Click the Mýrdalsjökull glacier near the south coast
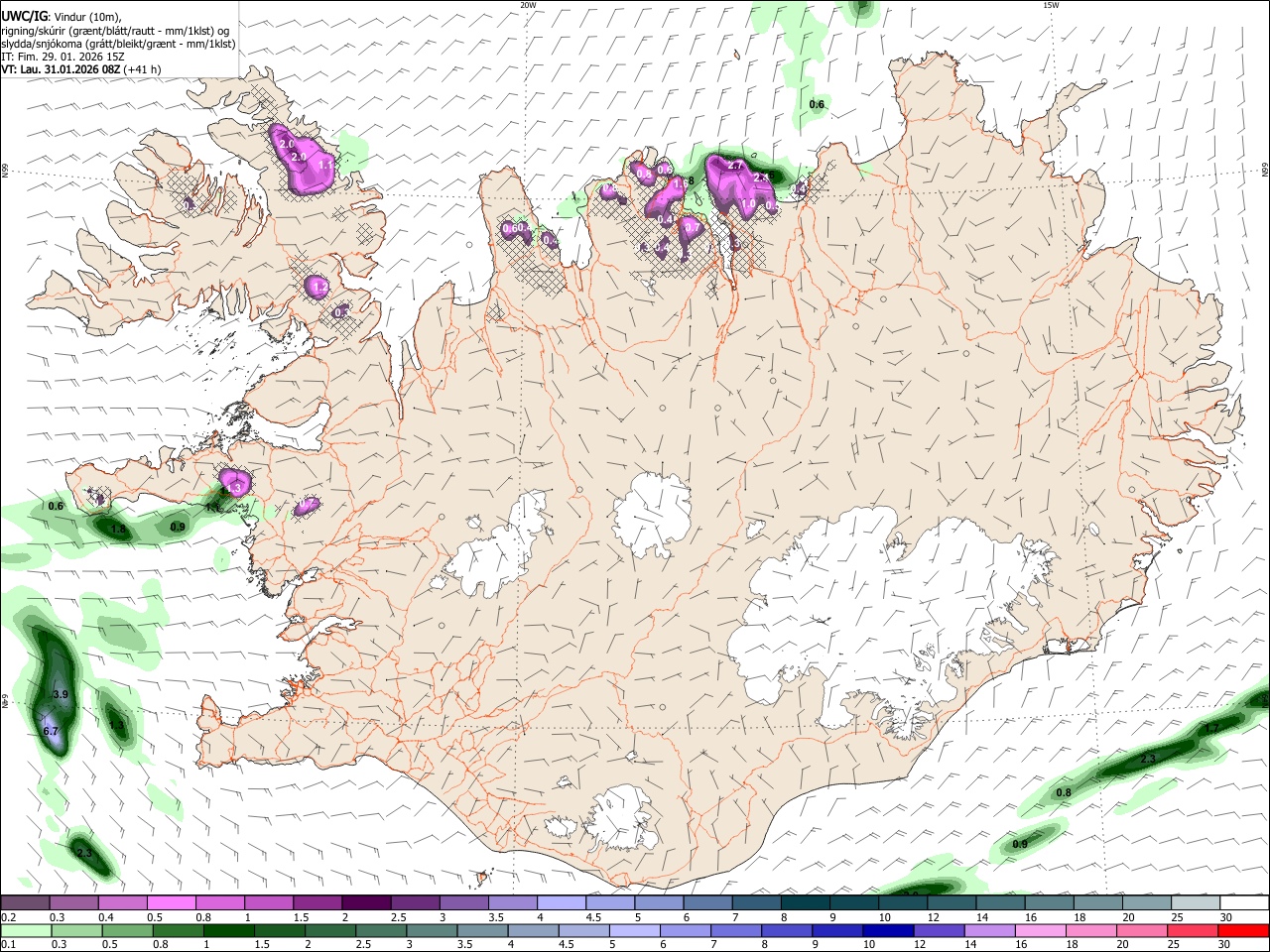The height and width of the screenshot is (952, 1270). click(622, 818)
